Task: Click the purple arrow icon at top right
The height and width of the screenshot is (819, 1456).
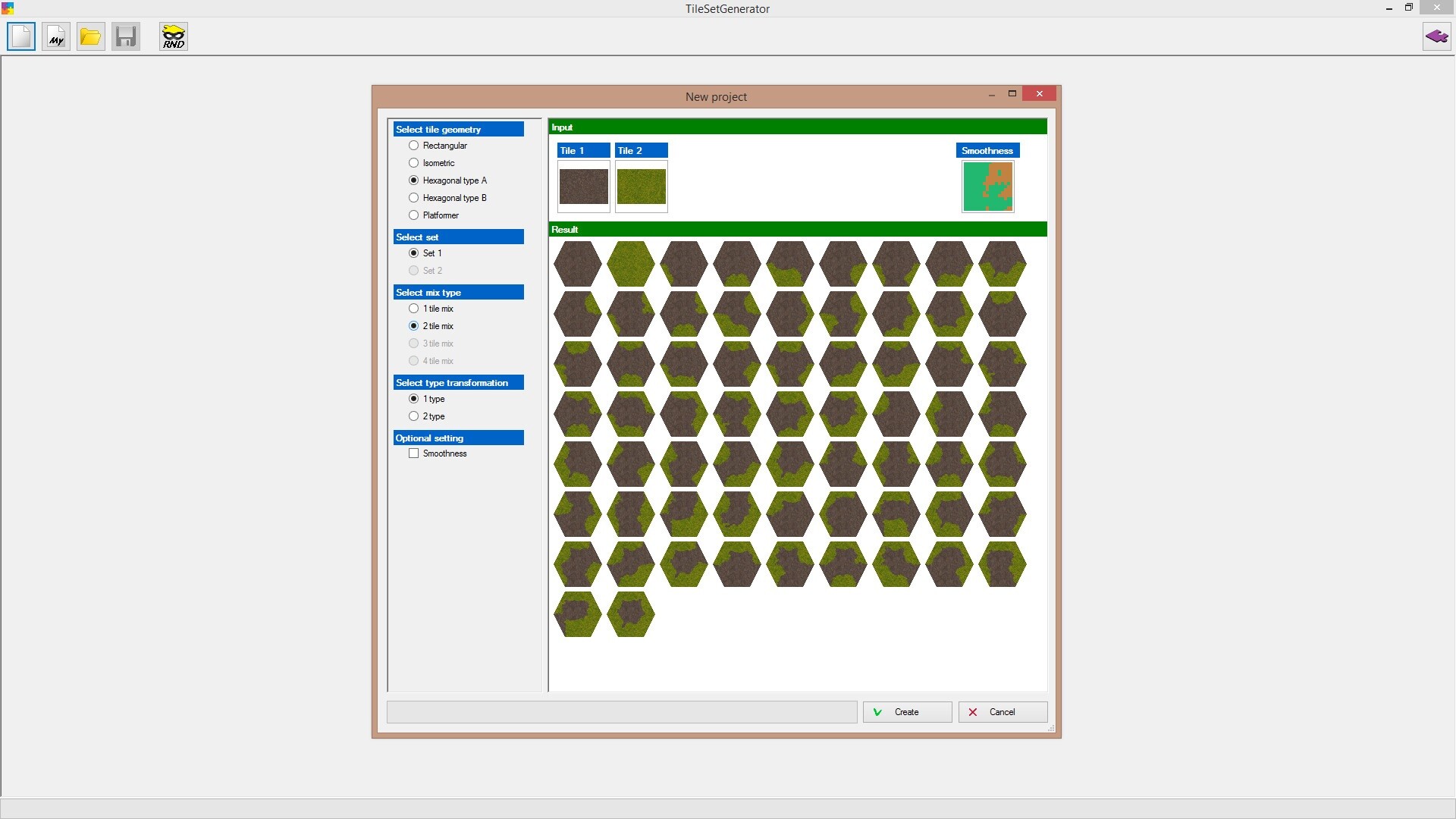Action: tap(1436, 36)
